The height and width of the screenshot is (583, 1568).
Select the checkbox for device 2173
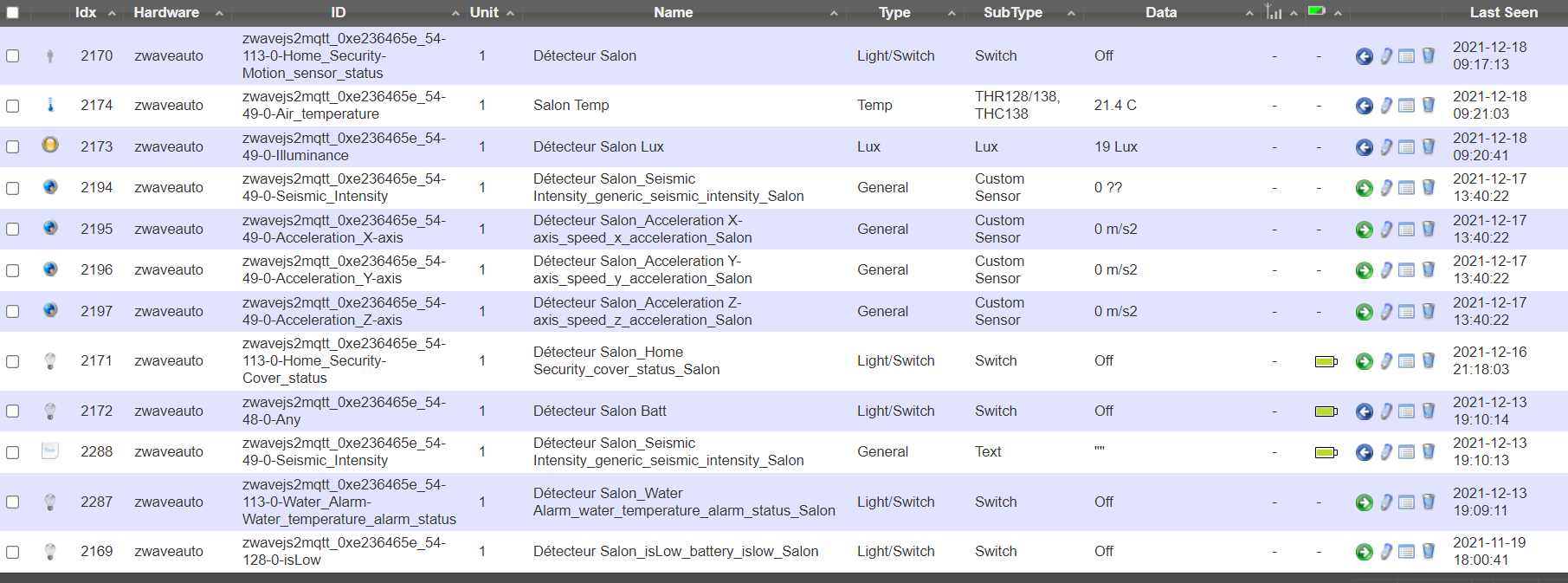(x=12, y=147)
